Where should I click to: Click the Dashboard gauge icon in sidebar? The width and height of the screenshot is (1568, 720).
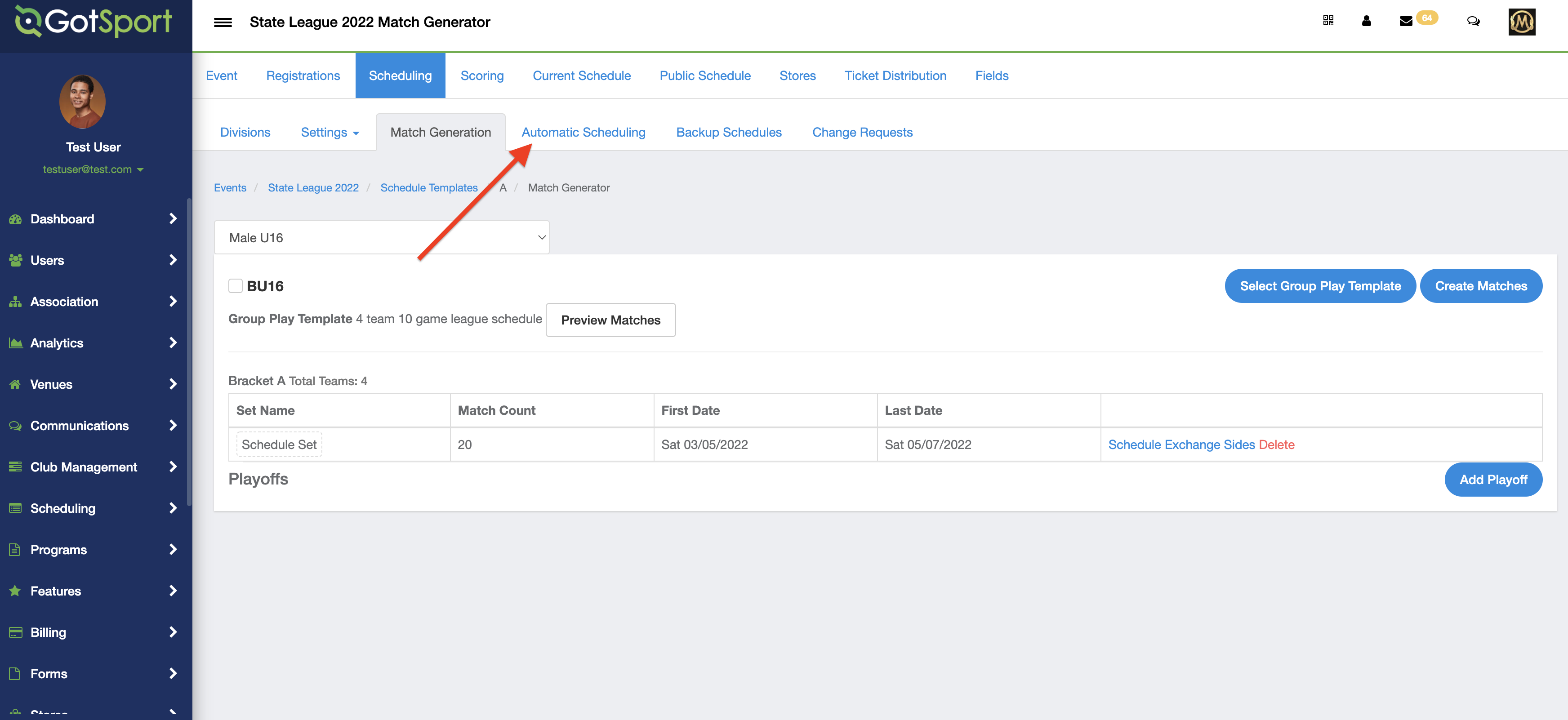coord(15,219)
